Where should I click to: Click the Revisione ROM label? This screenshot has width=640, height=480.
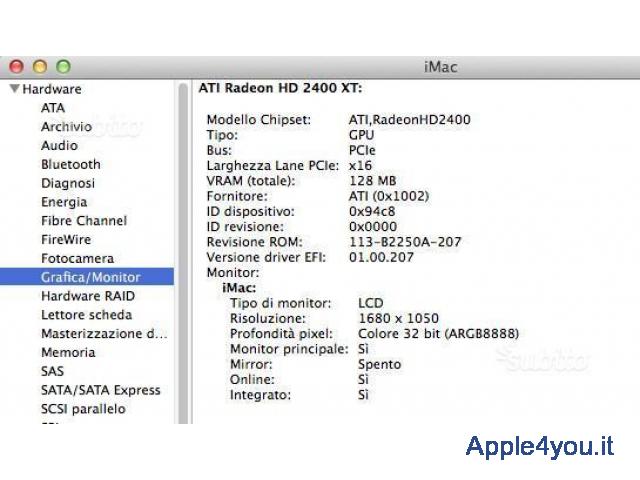[x=255, y=242]
